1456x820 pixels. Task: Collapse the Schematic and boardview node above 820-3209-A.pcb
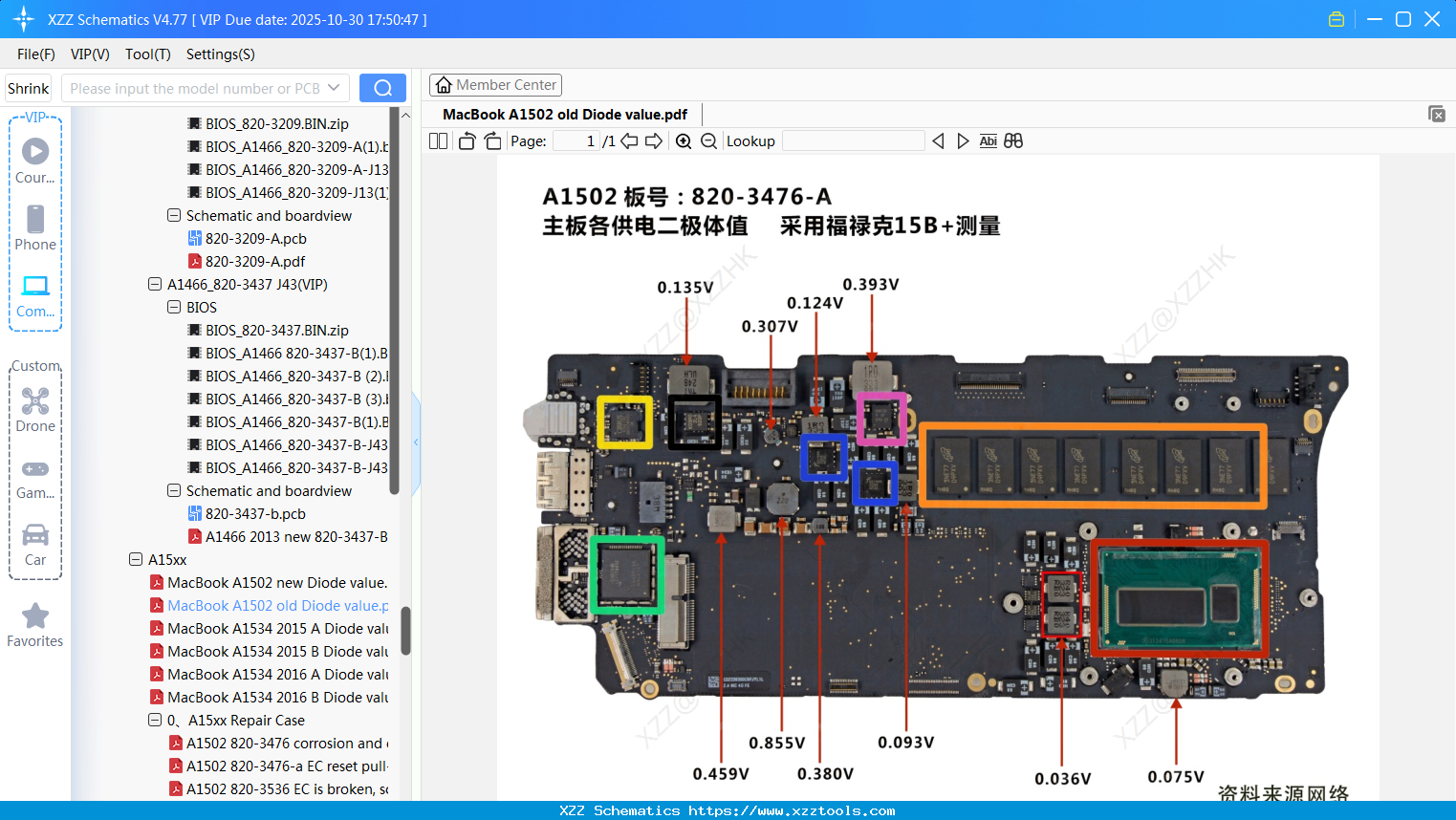tap(174, 215)
